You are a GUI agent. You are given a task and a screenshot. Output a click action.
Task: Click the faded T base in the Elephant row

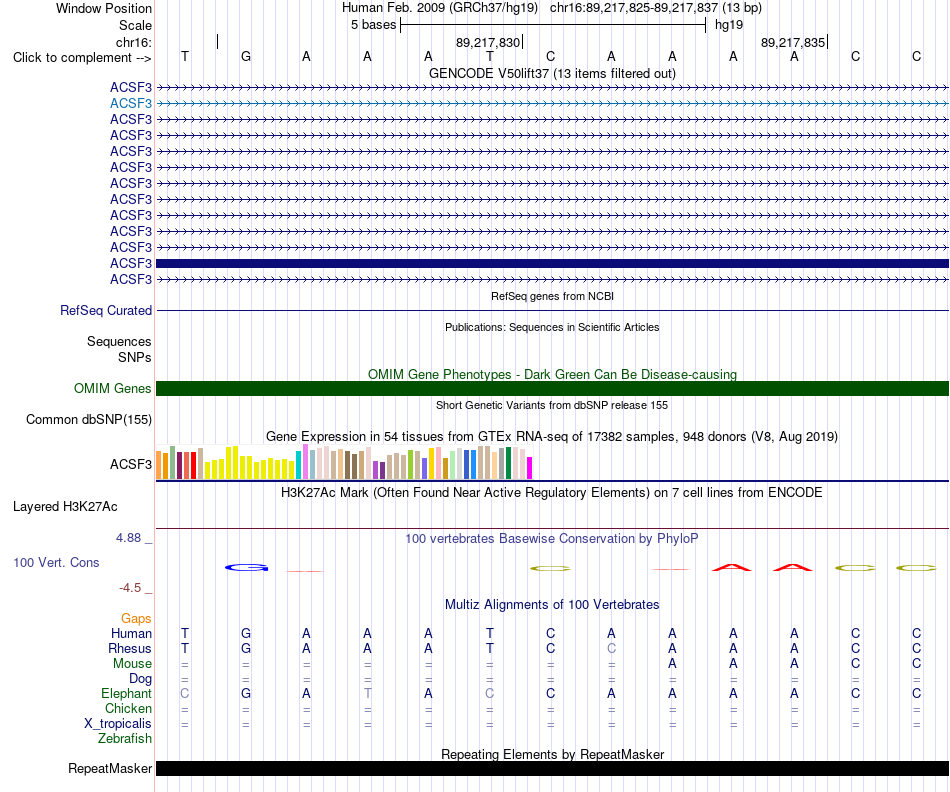(367, 693)
